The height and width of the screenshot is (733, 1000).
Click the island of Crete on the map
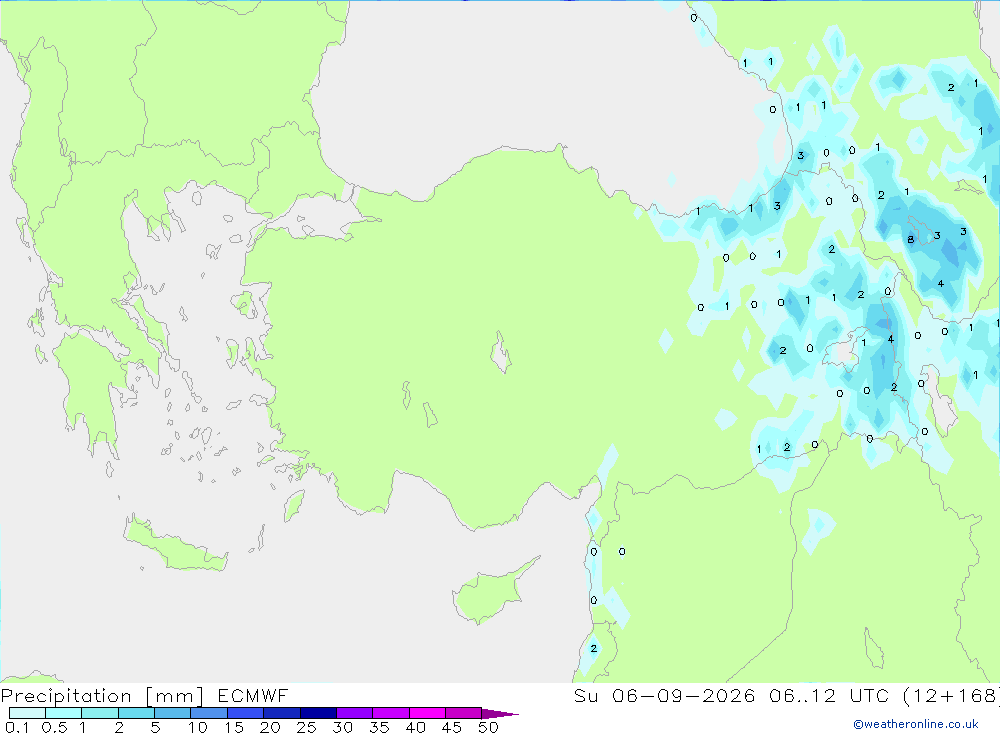[173, 543]
